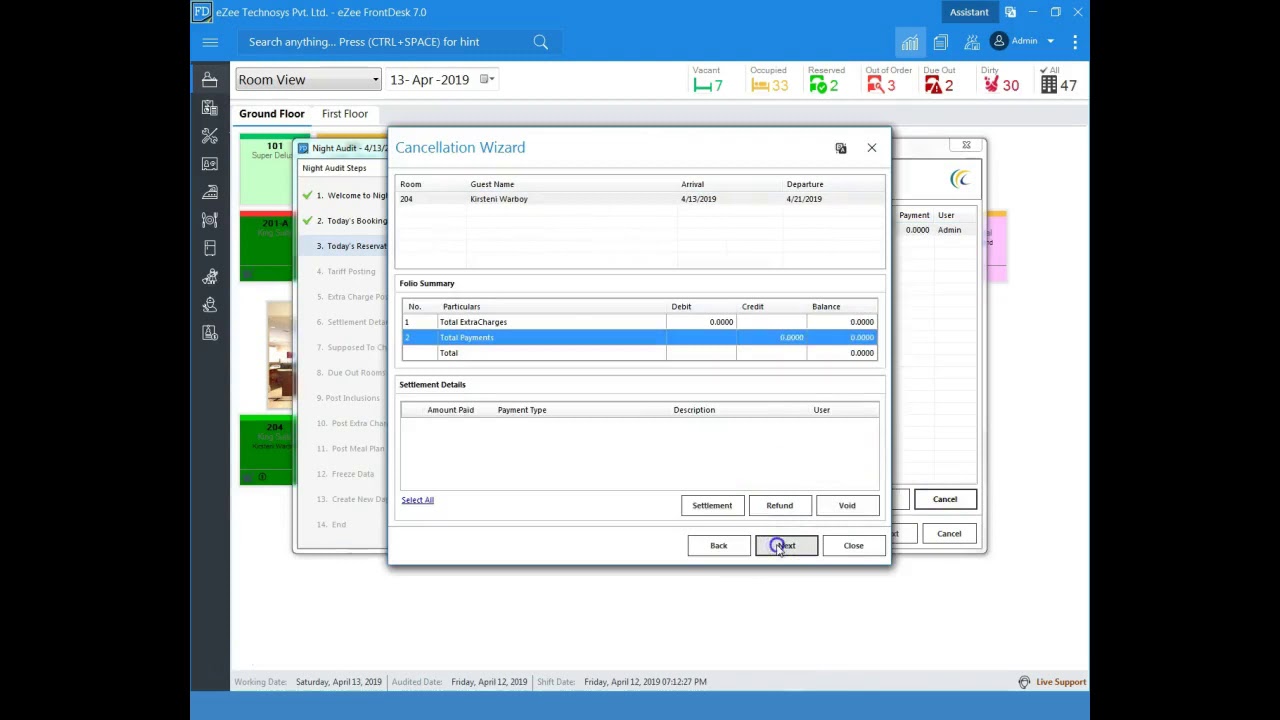Click the Admin user avatar icon
Screen dimensions: 1280x720
[x=998, y=41]
